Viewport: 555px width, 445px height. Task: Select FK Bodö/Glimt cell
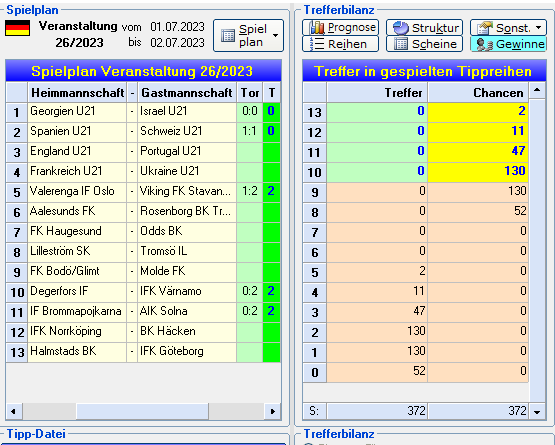coord(77,273)
